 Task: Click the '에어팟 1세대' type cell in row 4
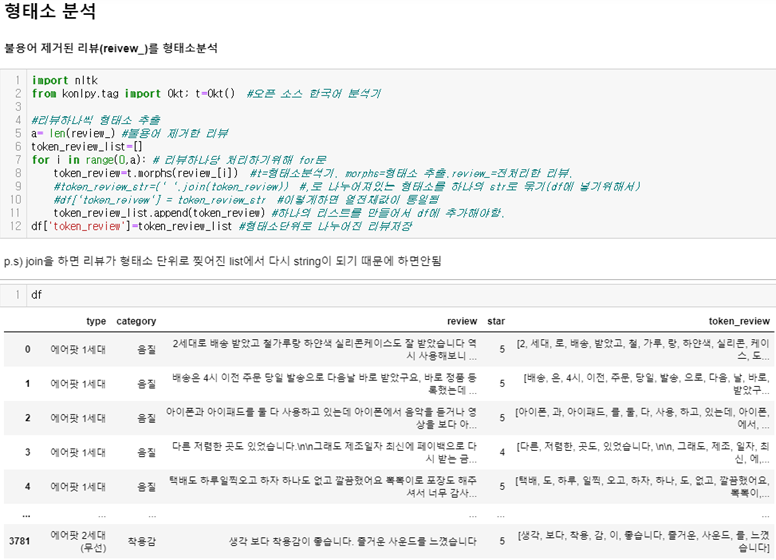78,487
